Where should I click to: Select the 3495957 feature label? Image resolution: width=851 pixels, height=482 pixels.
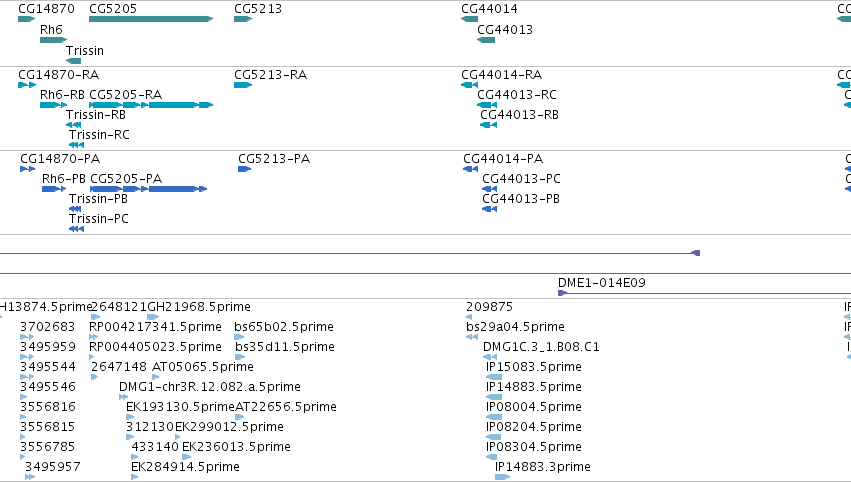point(53,467)
